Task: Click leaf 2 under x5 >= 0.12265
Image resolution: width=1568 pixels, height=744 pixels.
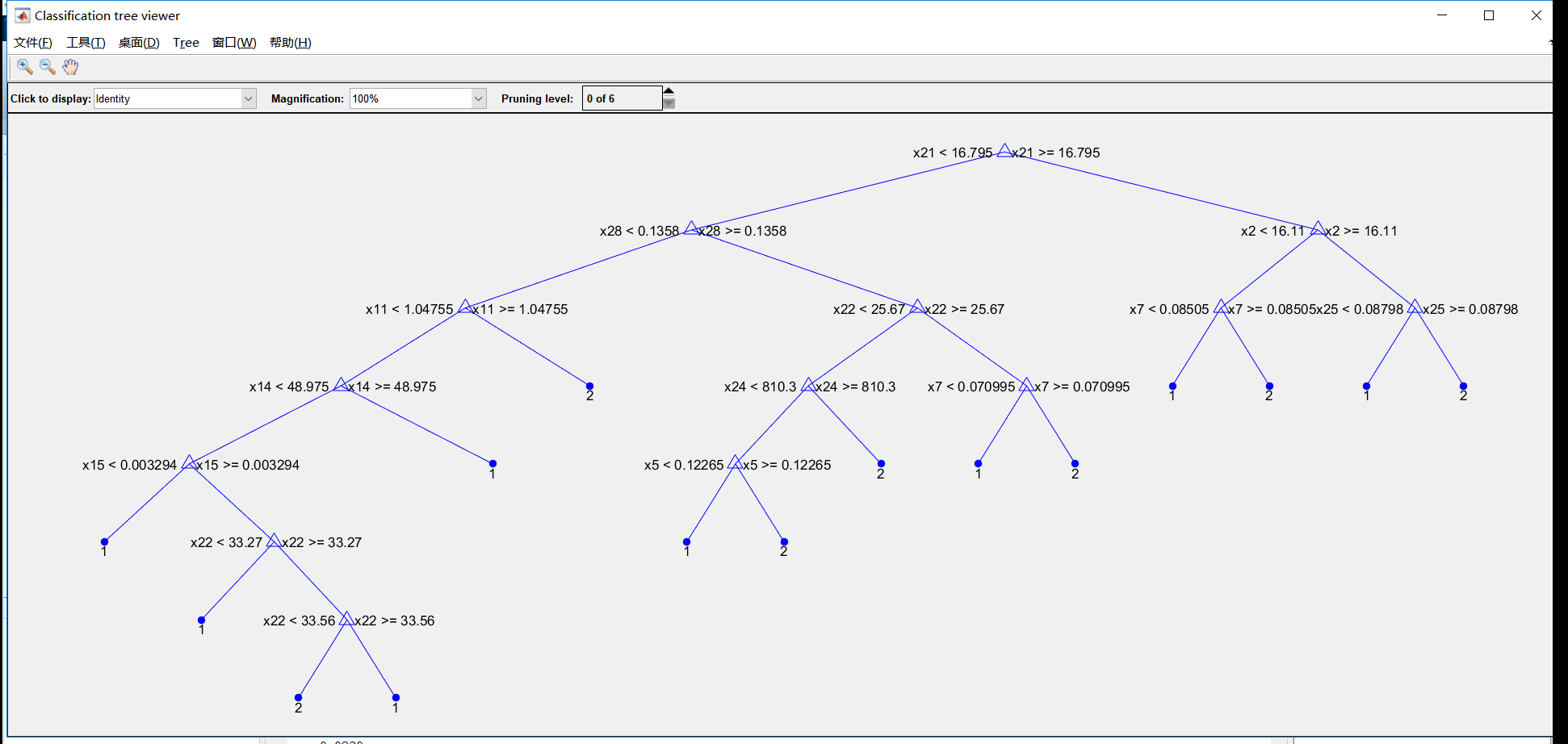Action: pyautogui.click(x=784, y=542)
